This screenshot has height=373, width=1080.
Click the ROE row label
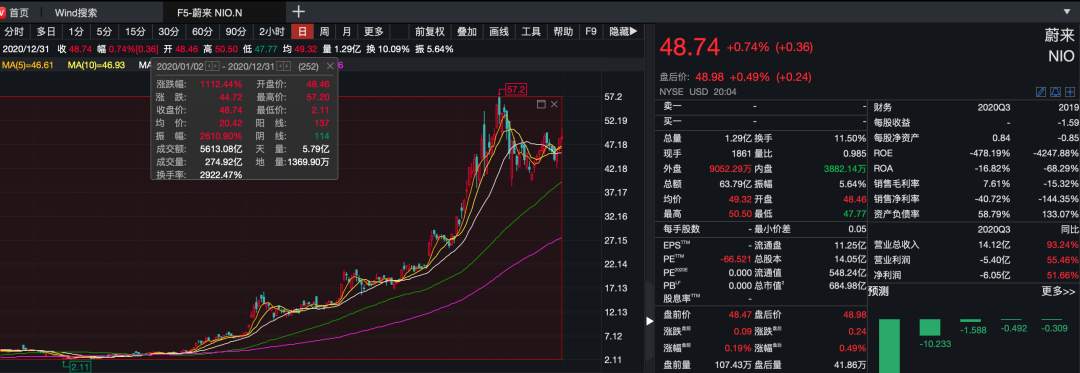click(x=884, y=153)
